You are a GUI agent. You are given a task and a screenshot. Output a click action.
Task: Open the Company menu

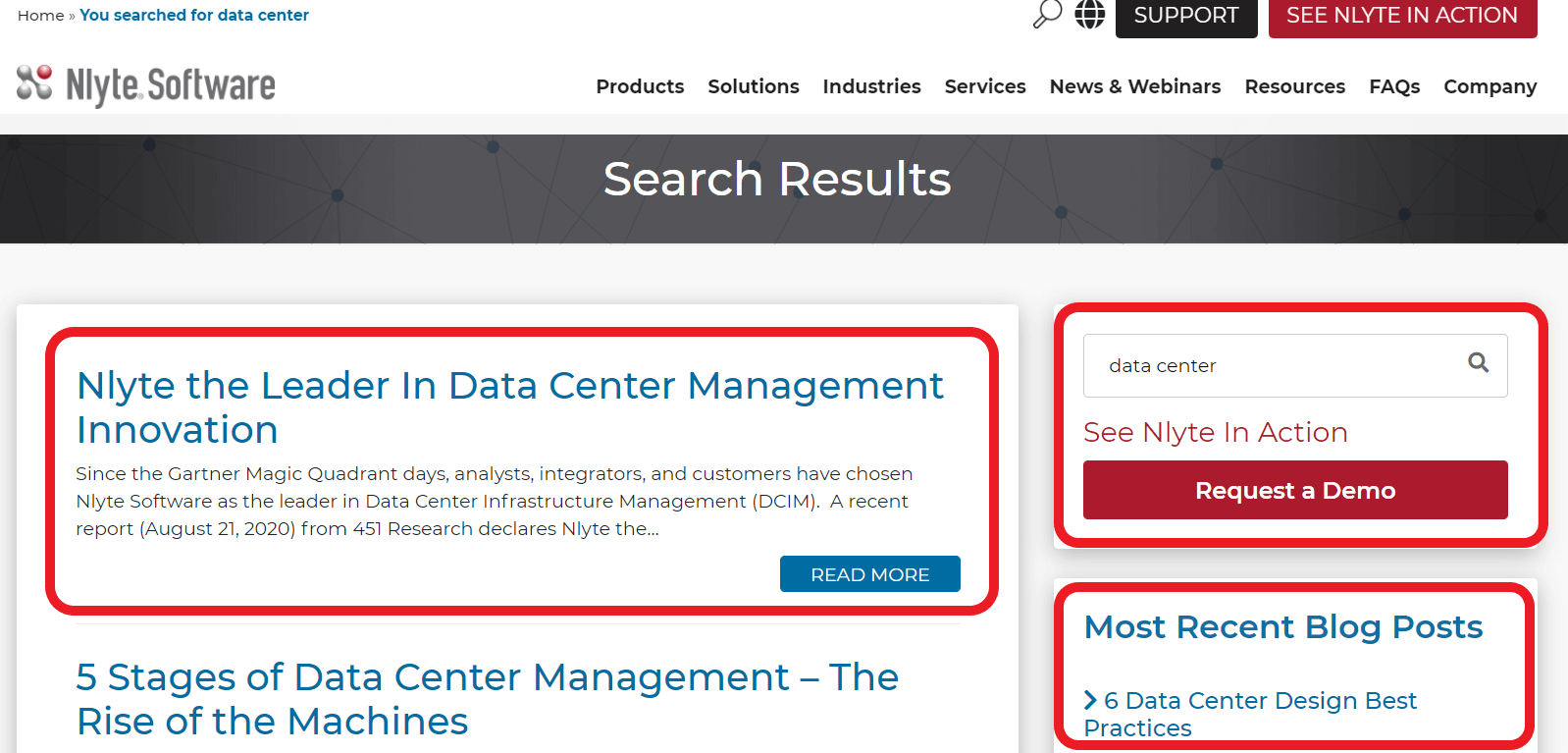1490,86
